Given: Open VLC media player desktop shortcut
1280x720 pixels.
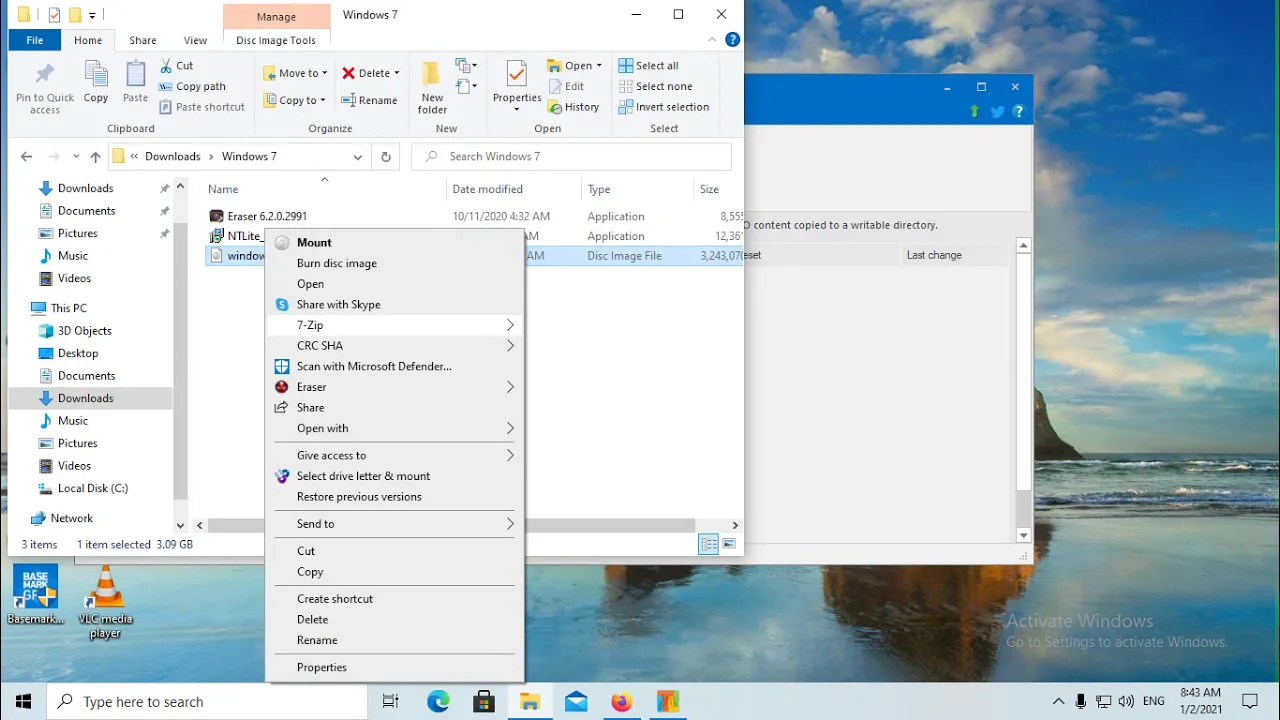Looking at the screenshot, I should (x=105, y=601).
